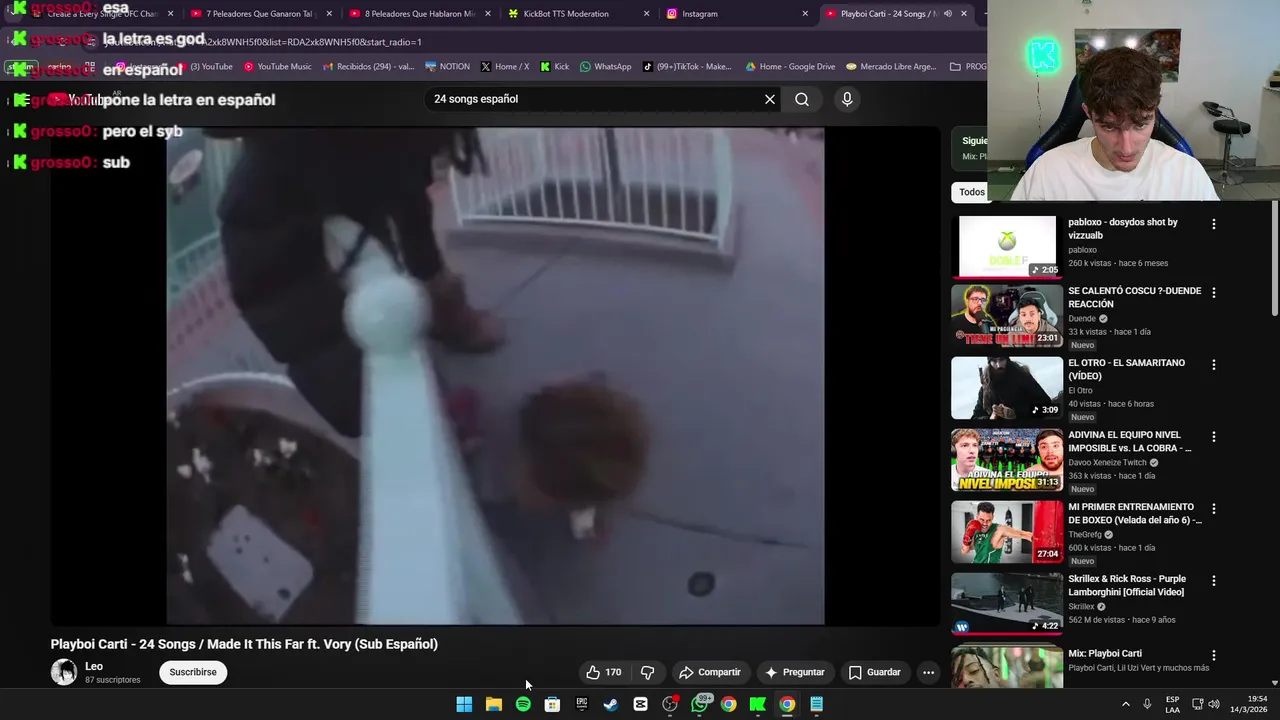Open File Explorer from the taskbar
Image resolution: width=1280 pixels, height=720 pixels.
[493, 704]
